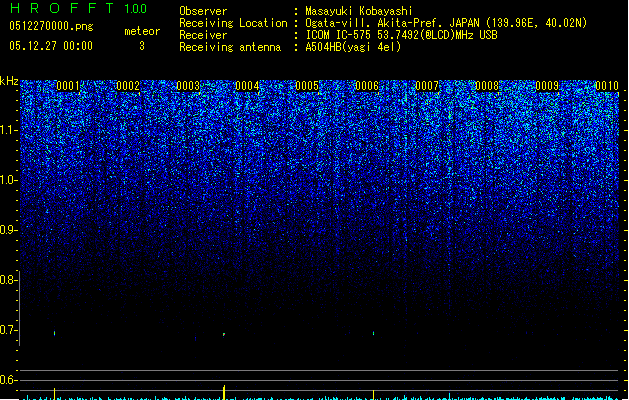
Task: Click time marker 0001
Action: point(68,86)
